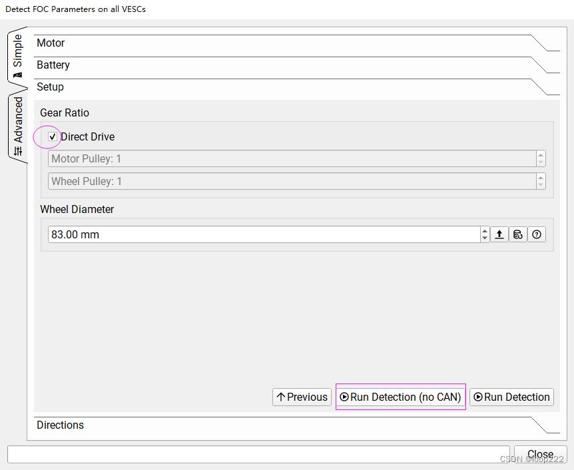Click the Previous button
The width and height of the screenshot is (574, 470).
[302, 397]
